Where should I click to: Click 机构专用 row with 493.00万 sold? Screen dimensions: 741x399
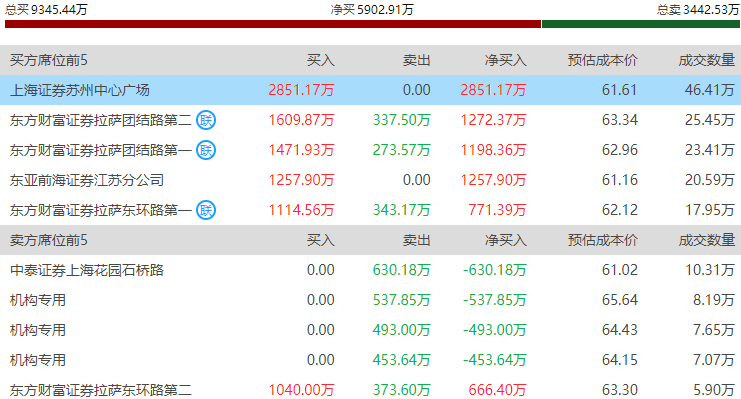[x=370, y=330]
